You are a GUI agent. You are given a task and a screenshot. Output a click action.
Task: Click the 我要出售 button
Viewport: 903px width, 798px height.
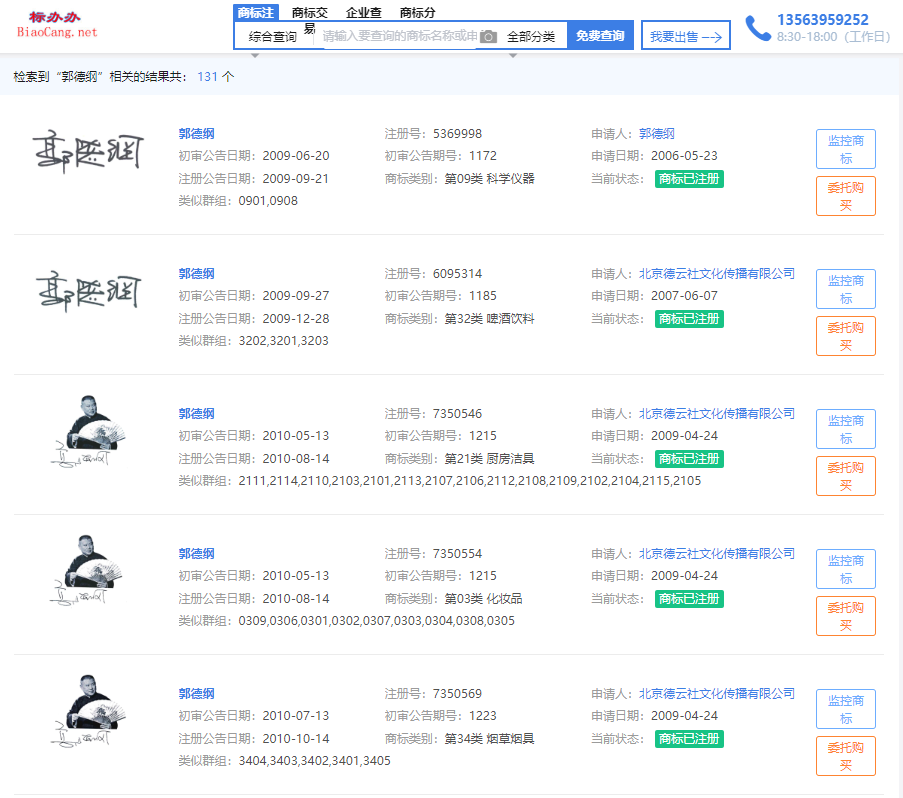pos(686,36)
